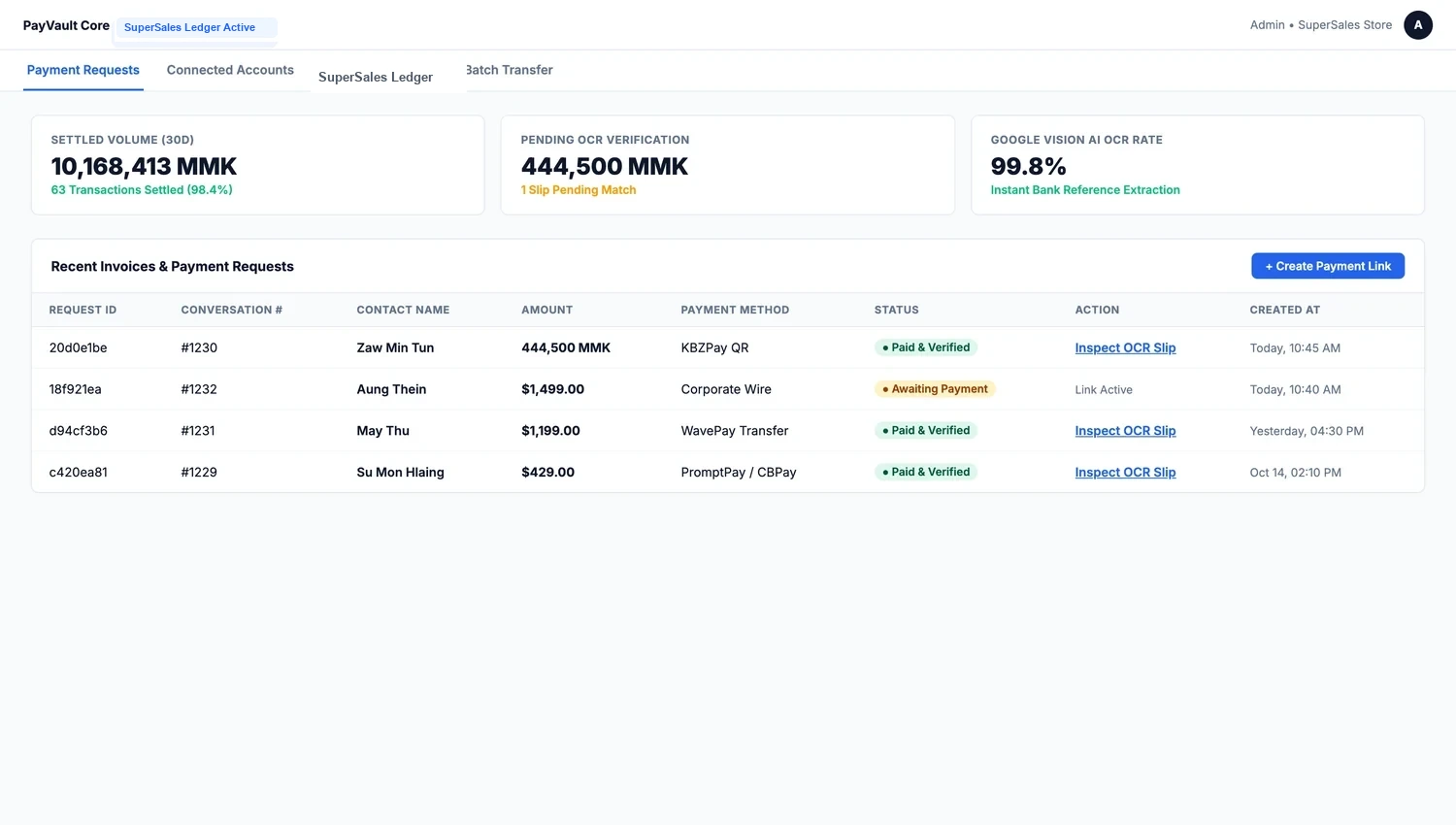Viewport: 1456px width, 825px height.
Task: Click the ACTION column header
Action: 1097,311
